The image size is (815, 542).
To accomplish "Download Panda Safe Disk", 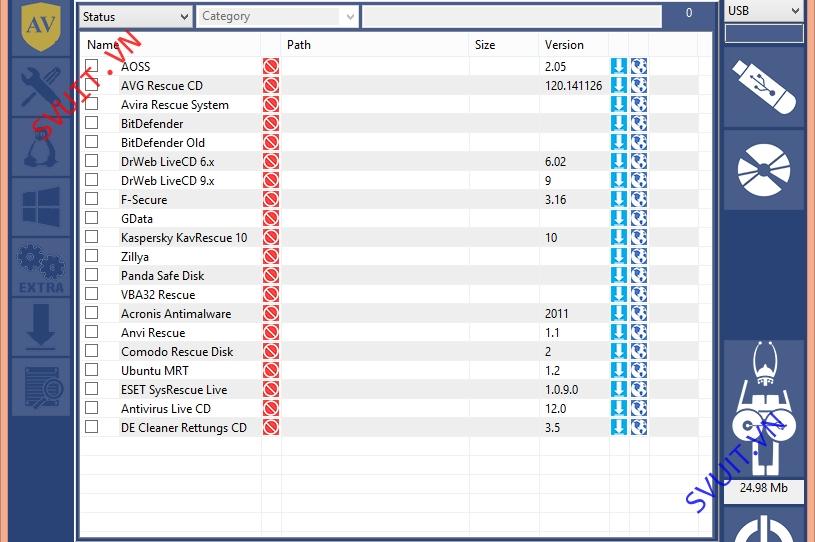I will point(619,275).
